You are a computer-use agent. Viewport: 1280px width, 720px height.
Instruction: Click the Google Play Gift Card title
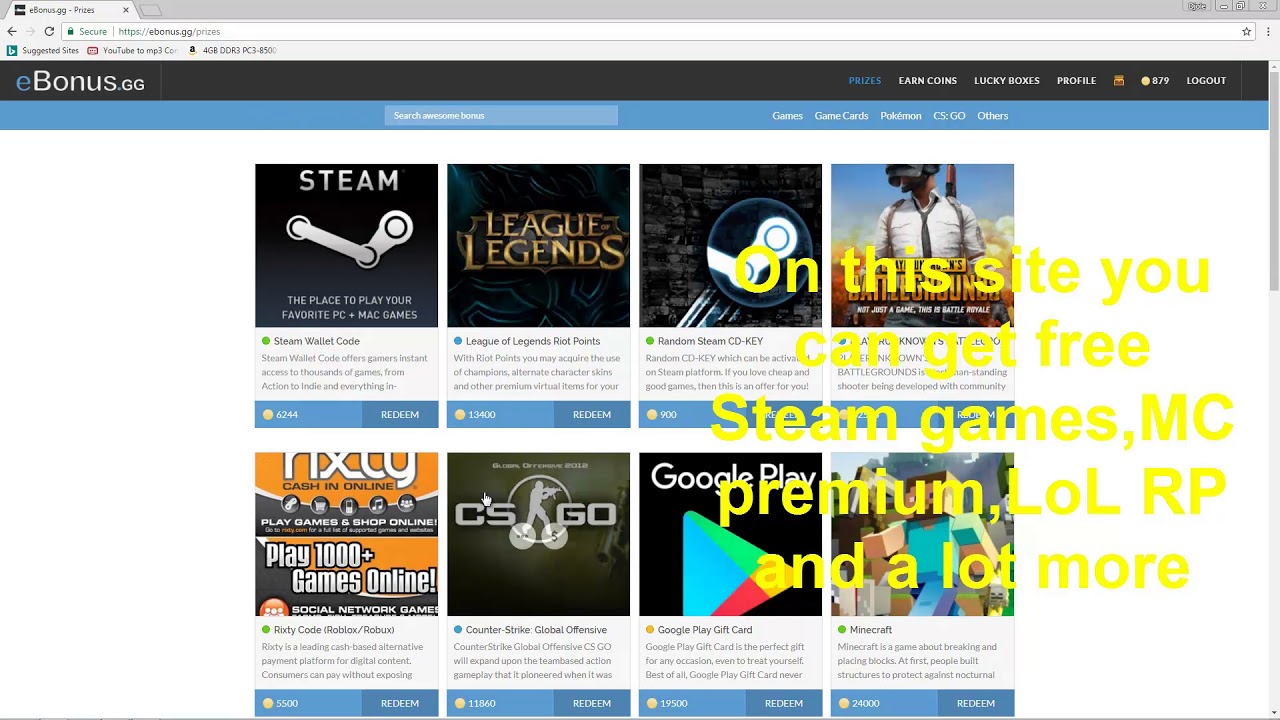705,630
